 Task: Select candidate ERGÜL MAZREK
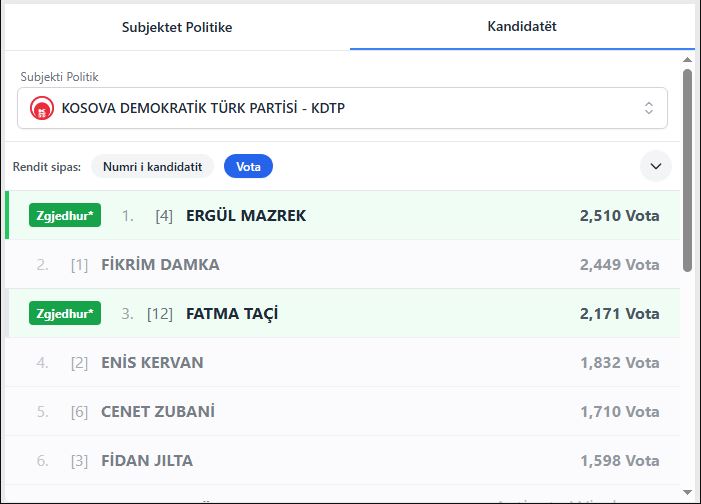click(246, 215)
